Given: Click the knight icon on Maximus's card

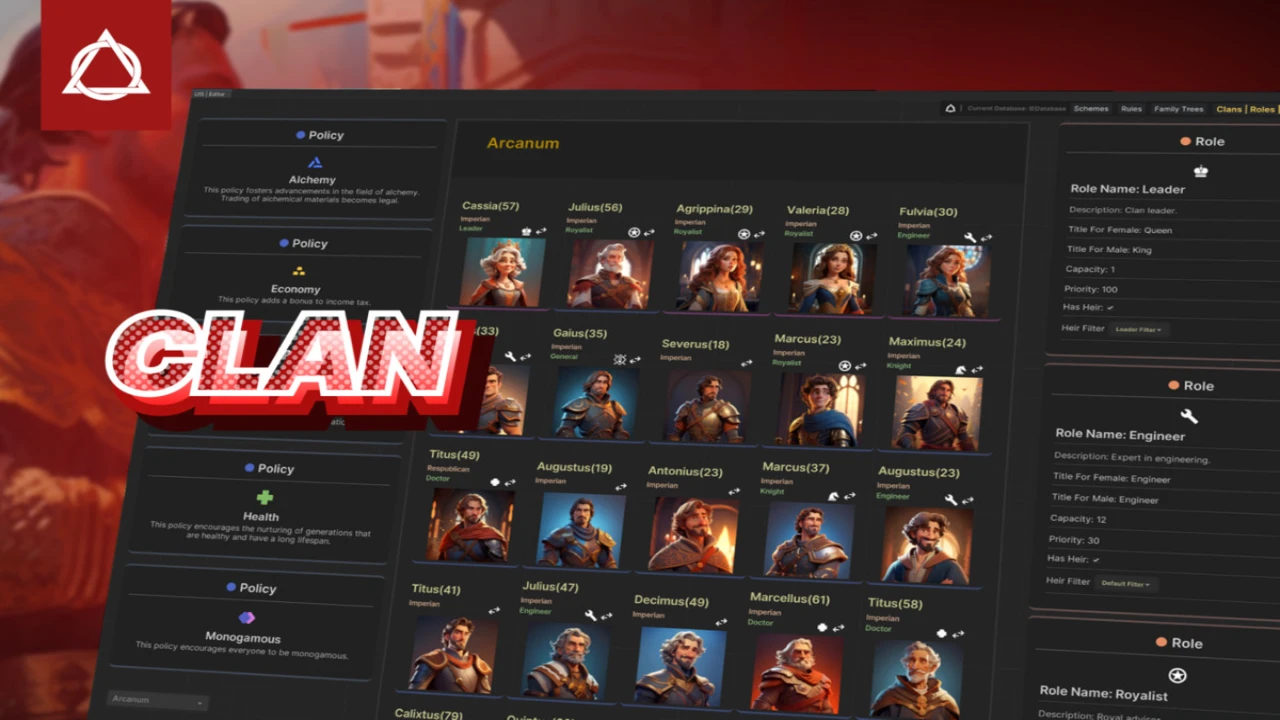Looking at the screenshot, I should (x=961, y=369).
